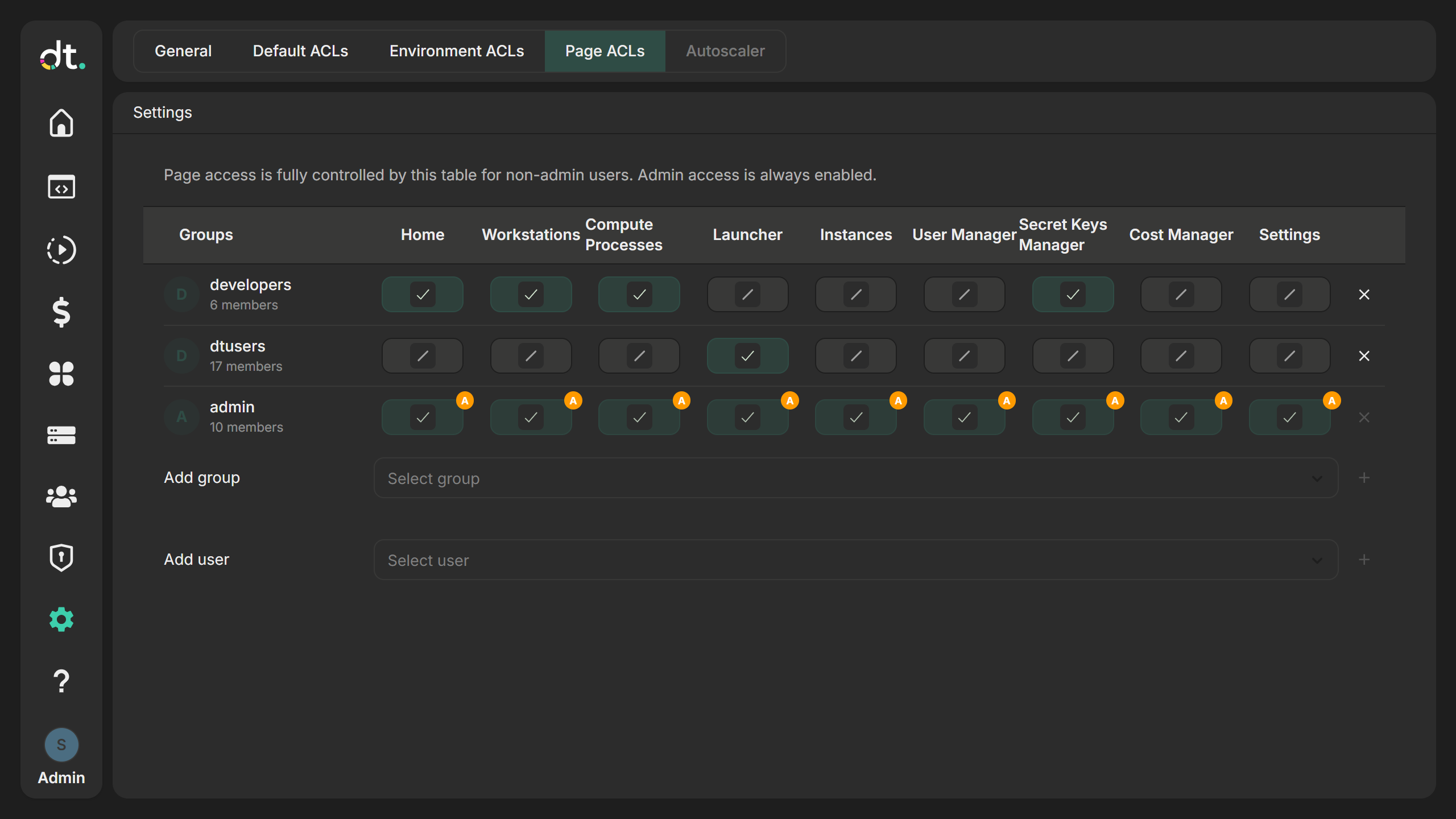Remove dtusers group row
The image size is (1456, 819).
[x=1364, y=356]
